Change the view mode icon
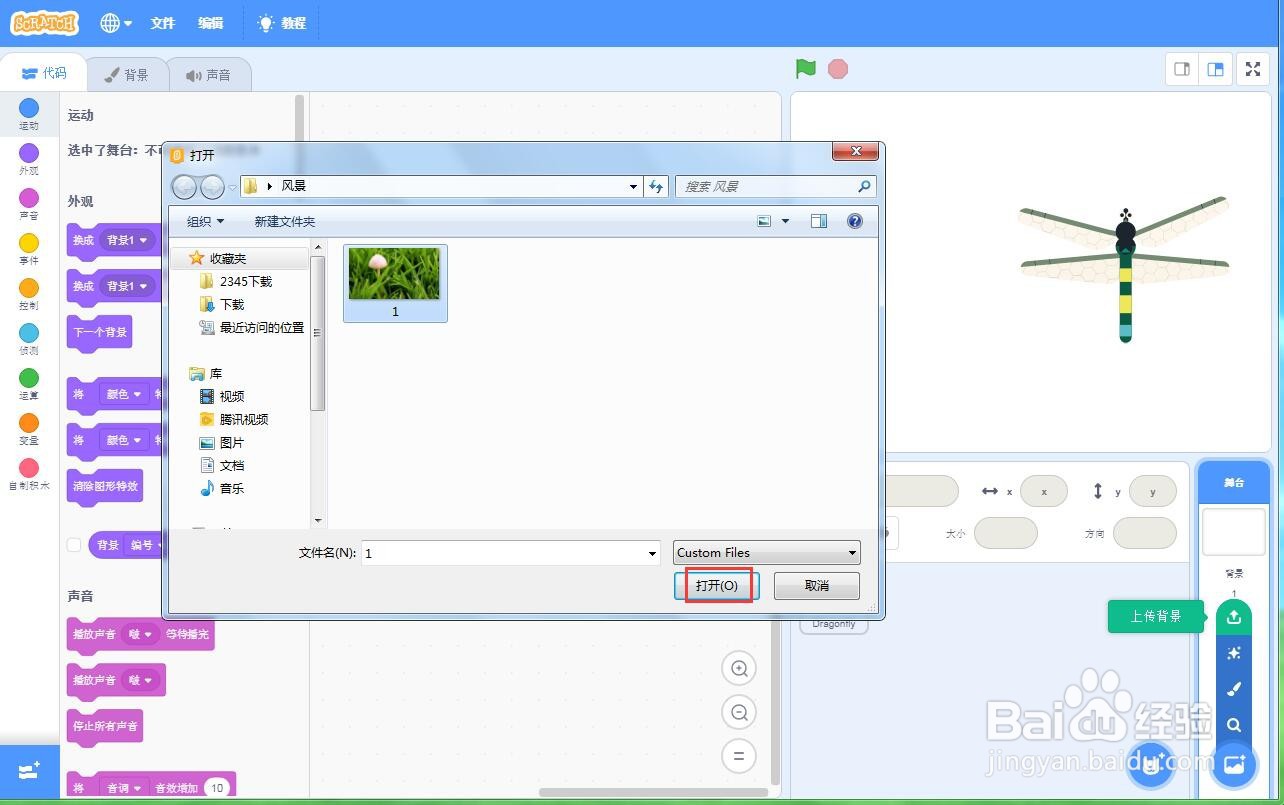1284x805 pixels. pos(765,221)
